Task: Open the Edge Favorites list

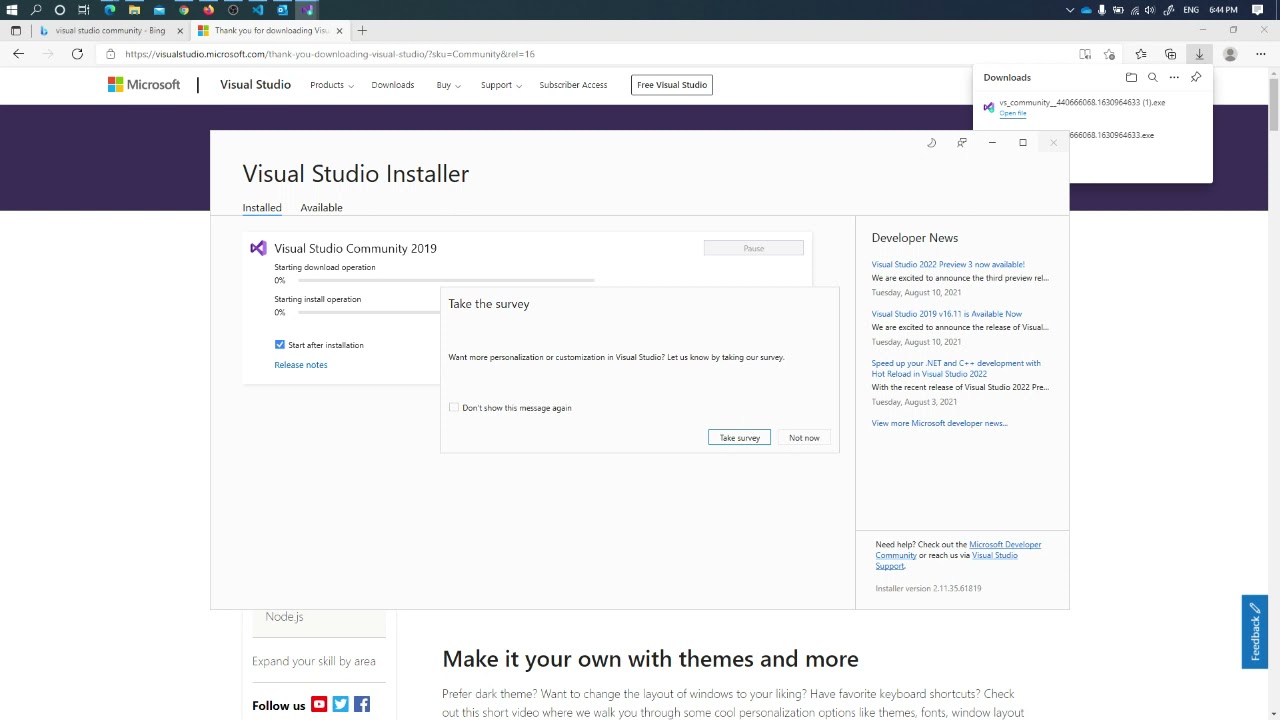Action: coord(1141,54)
